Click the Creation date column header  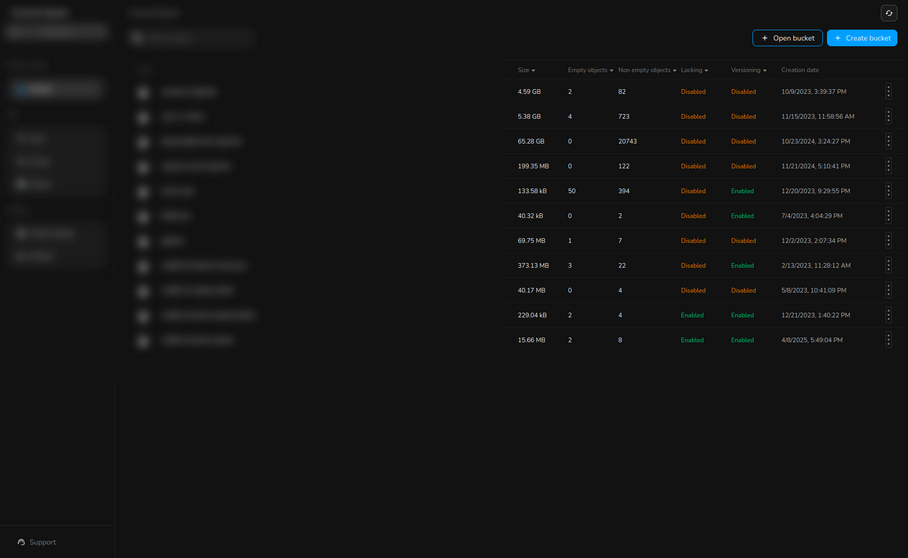click(800, 70)
